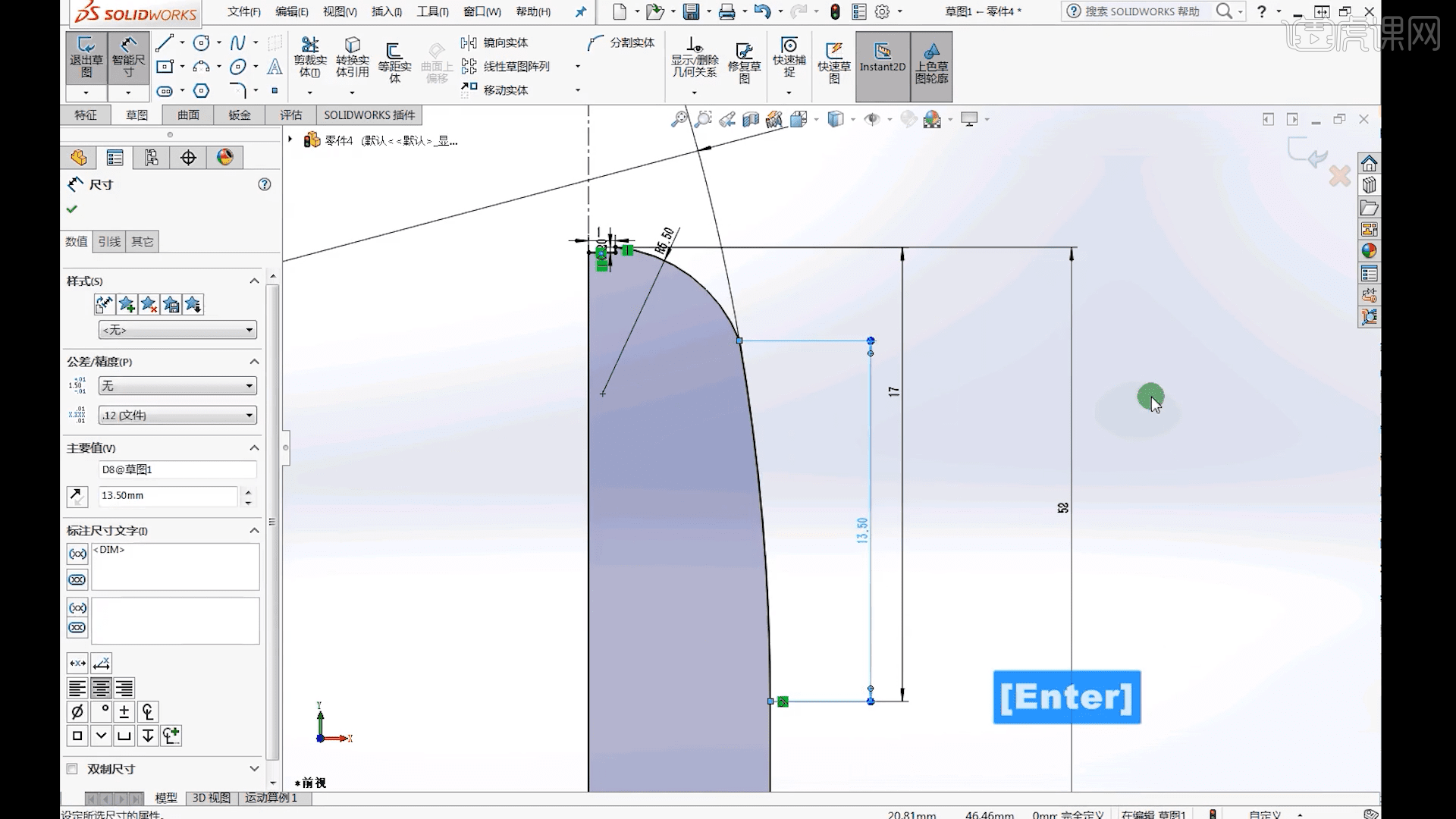
Task: Click the 13.50mm value input field
Action: coord(168,495)
